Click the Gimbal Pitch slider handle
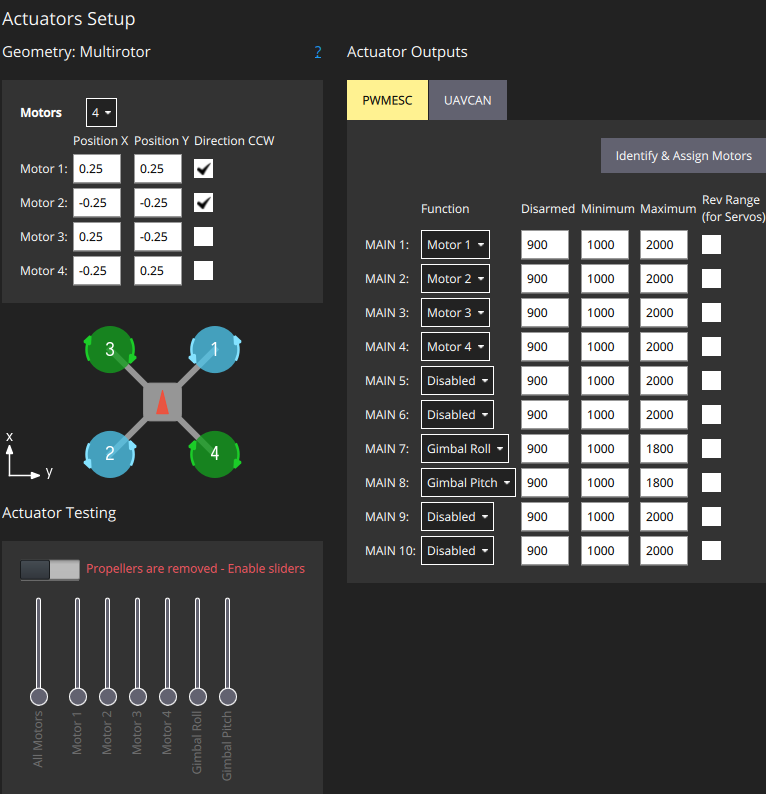This screenshot has height=794, width=766. coord(228,697)
